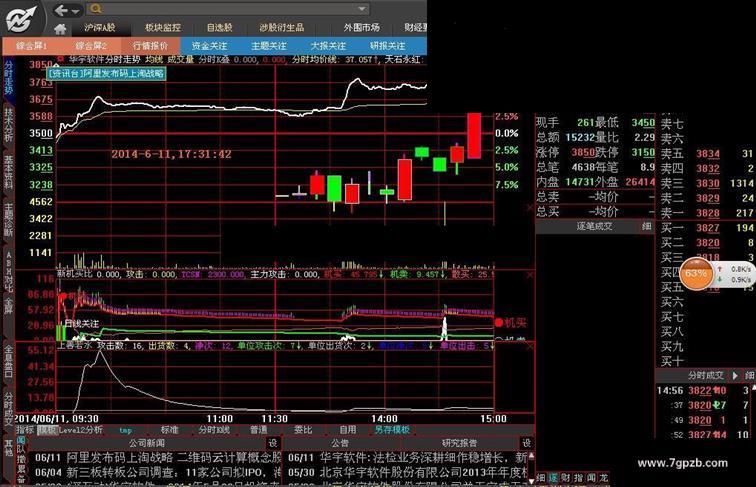
Task: Open the 自选股 menu
Action: pos(219,27)
